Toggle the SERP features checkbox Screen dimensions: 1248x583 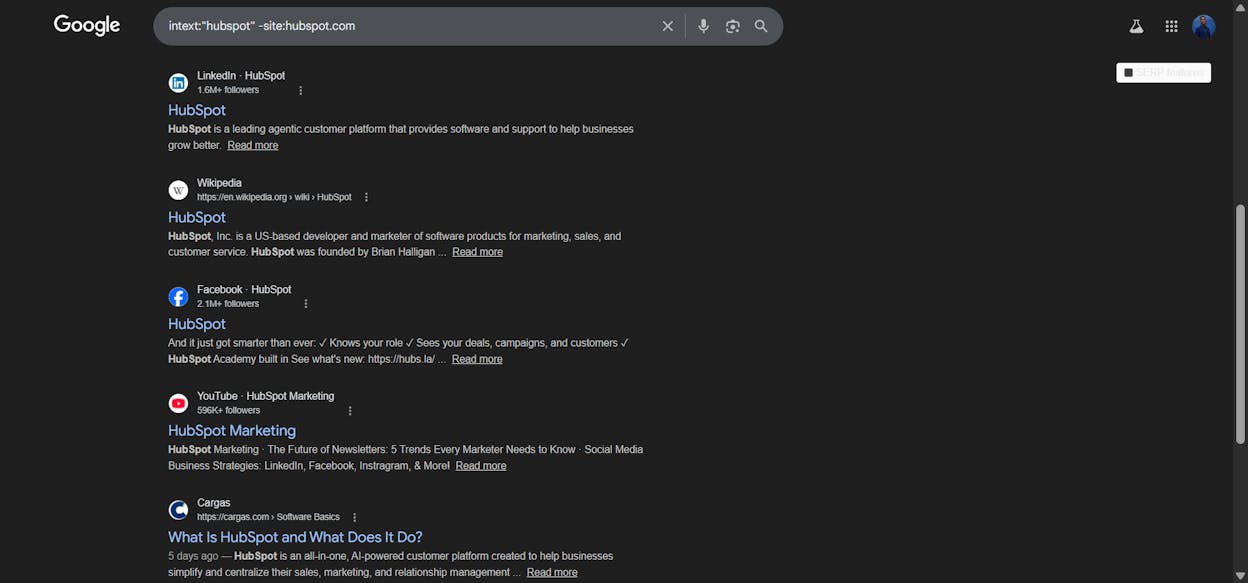(1129, 73)
